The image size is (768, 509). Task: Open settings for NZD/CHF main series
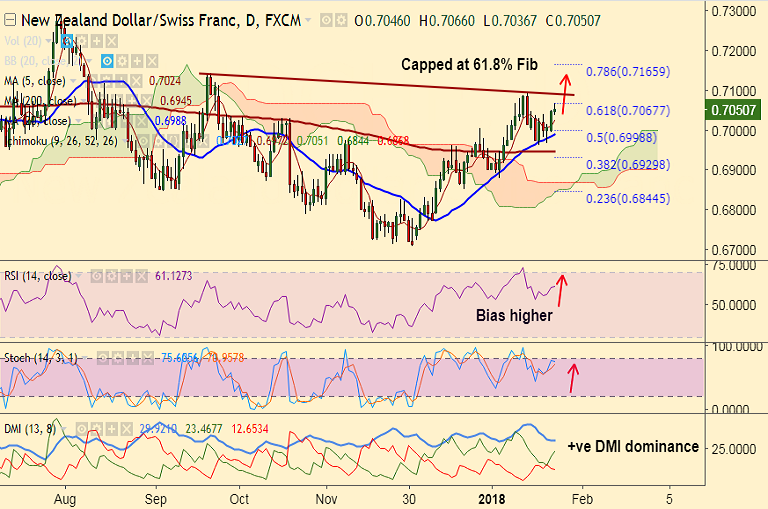click(340, 21)
